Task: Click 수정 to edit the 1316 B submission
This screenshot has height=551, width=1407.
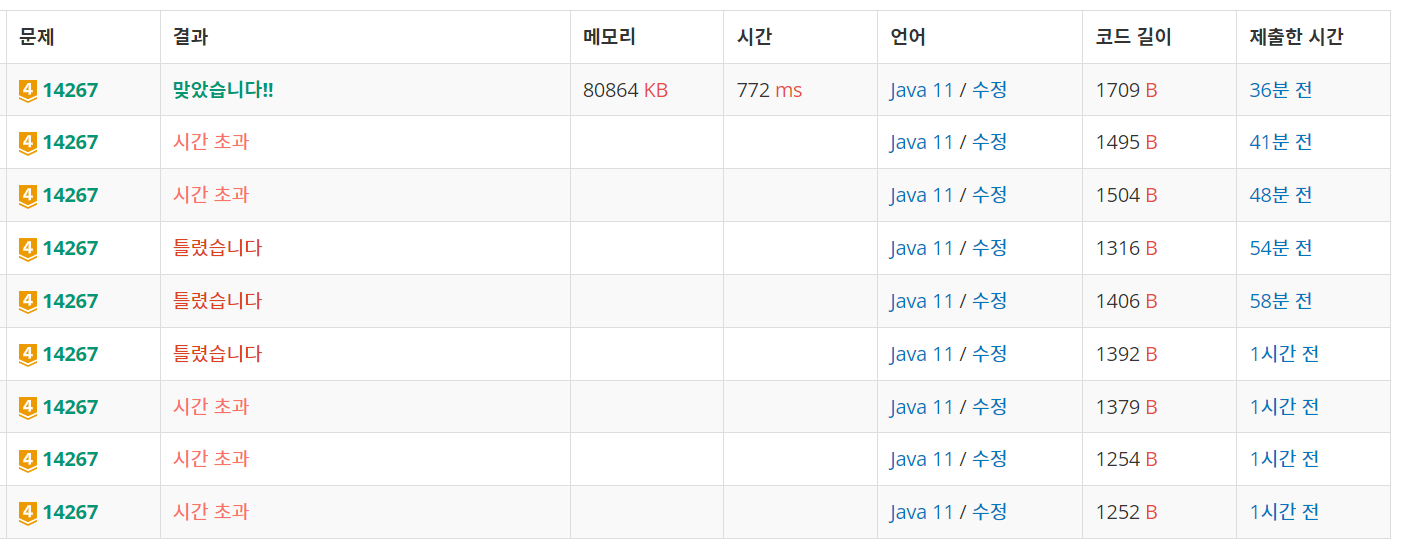Action: click(x=990, y=248)
